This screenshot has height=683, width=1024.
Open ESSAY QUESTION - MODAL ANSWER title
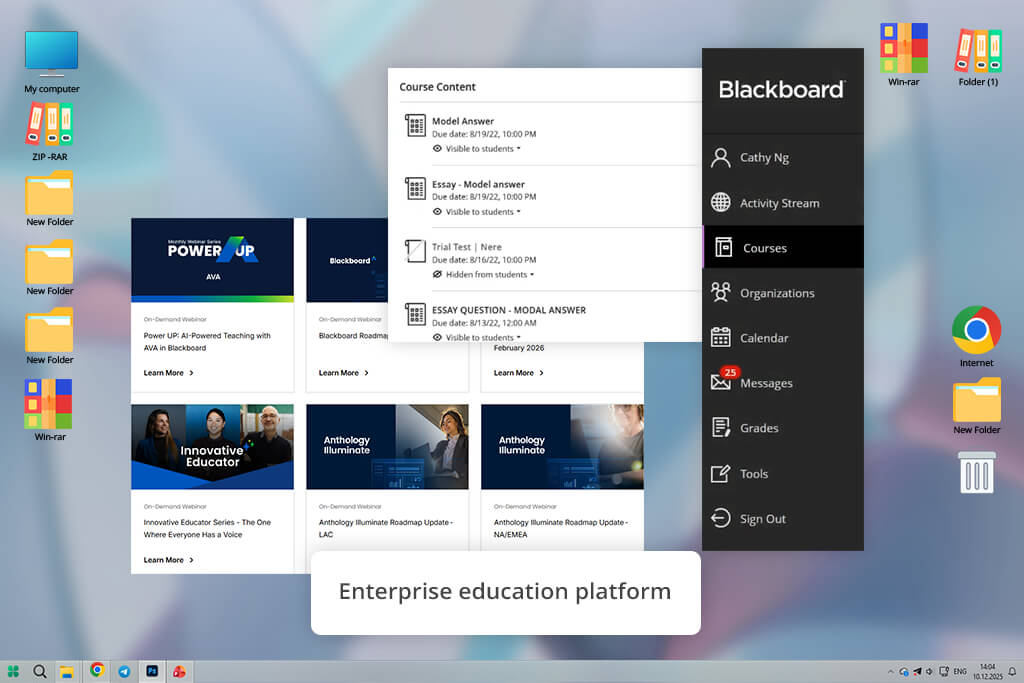tap(509, 310)
